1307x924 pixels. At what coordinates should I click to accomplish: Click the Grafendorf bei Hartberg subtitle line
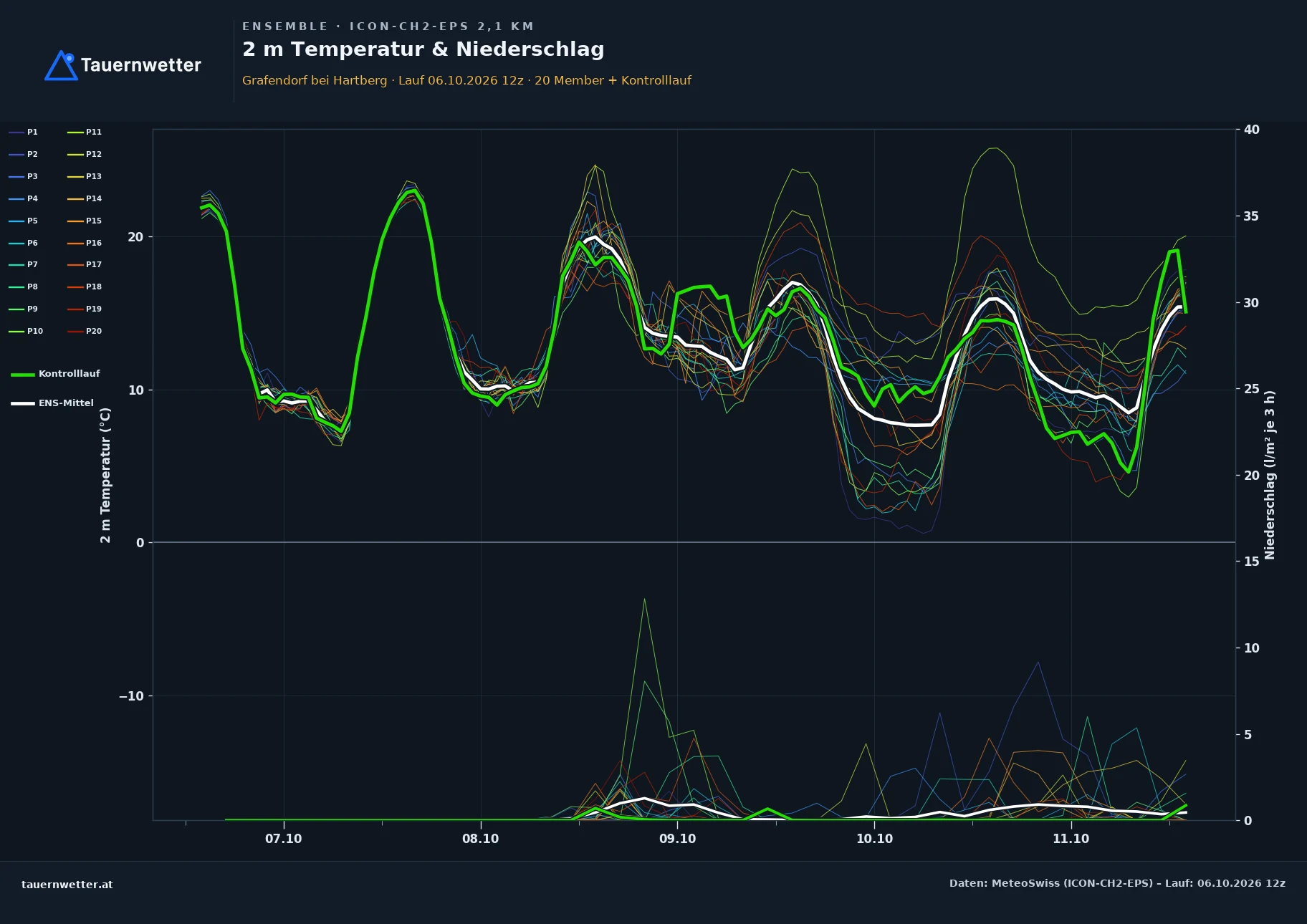466,80
